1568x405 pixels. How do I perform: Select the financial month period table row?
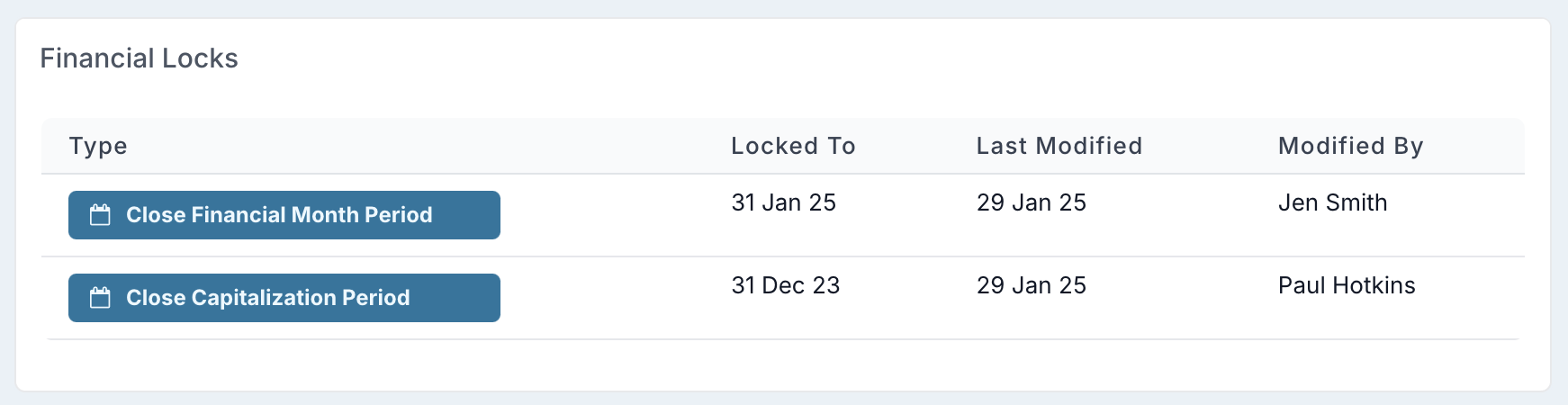click(x=783, y=215)
